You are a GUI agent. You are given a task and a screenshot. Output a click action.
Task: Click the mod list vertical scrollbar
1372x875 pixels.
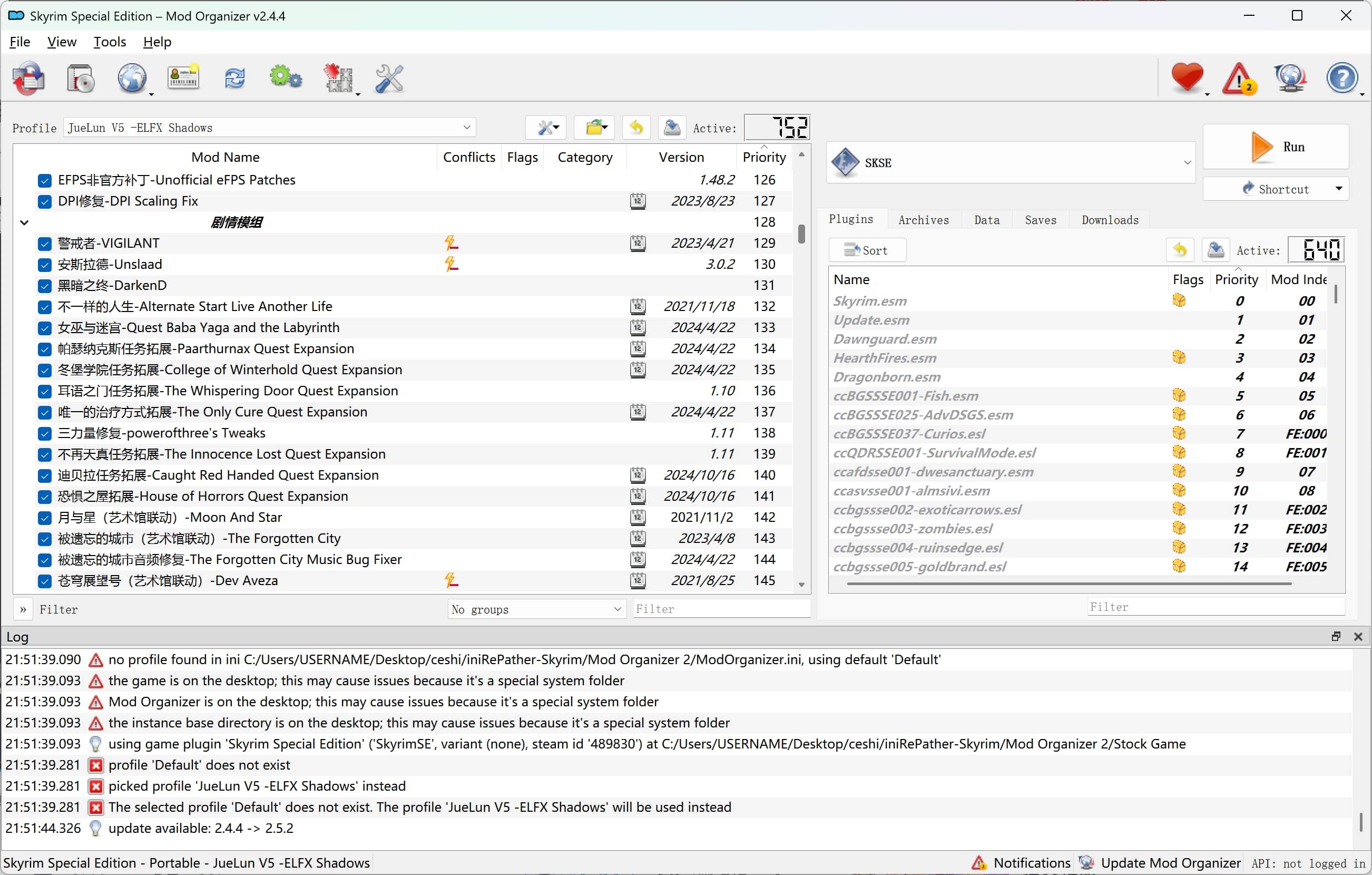pos(802,234)
